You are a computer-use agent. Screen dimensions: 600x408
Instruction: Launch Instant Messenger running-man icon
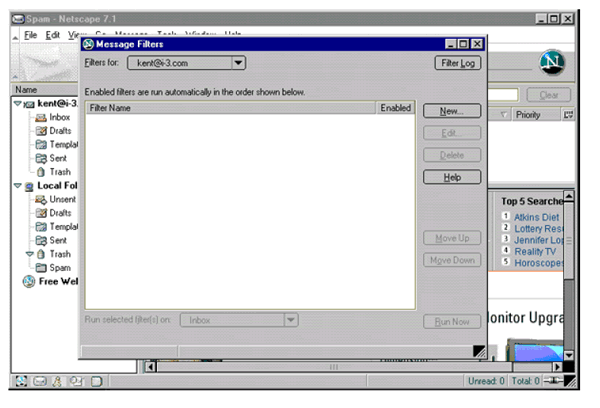[x=57, y=381]
